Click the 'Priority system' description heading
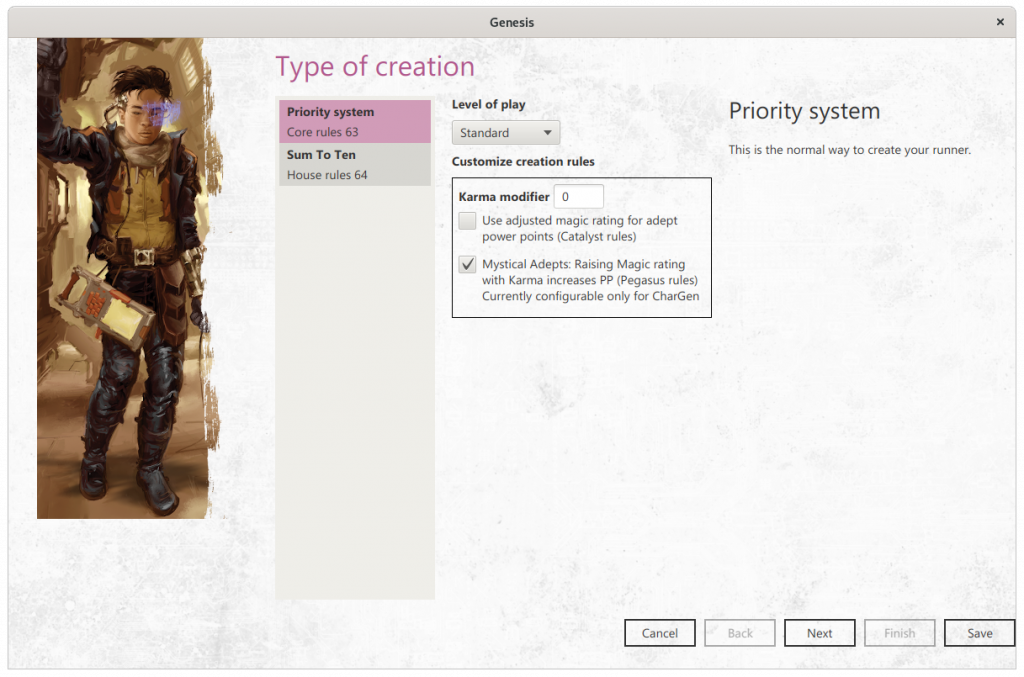The image size is (1024, 677). (805, 111)
